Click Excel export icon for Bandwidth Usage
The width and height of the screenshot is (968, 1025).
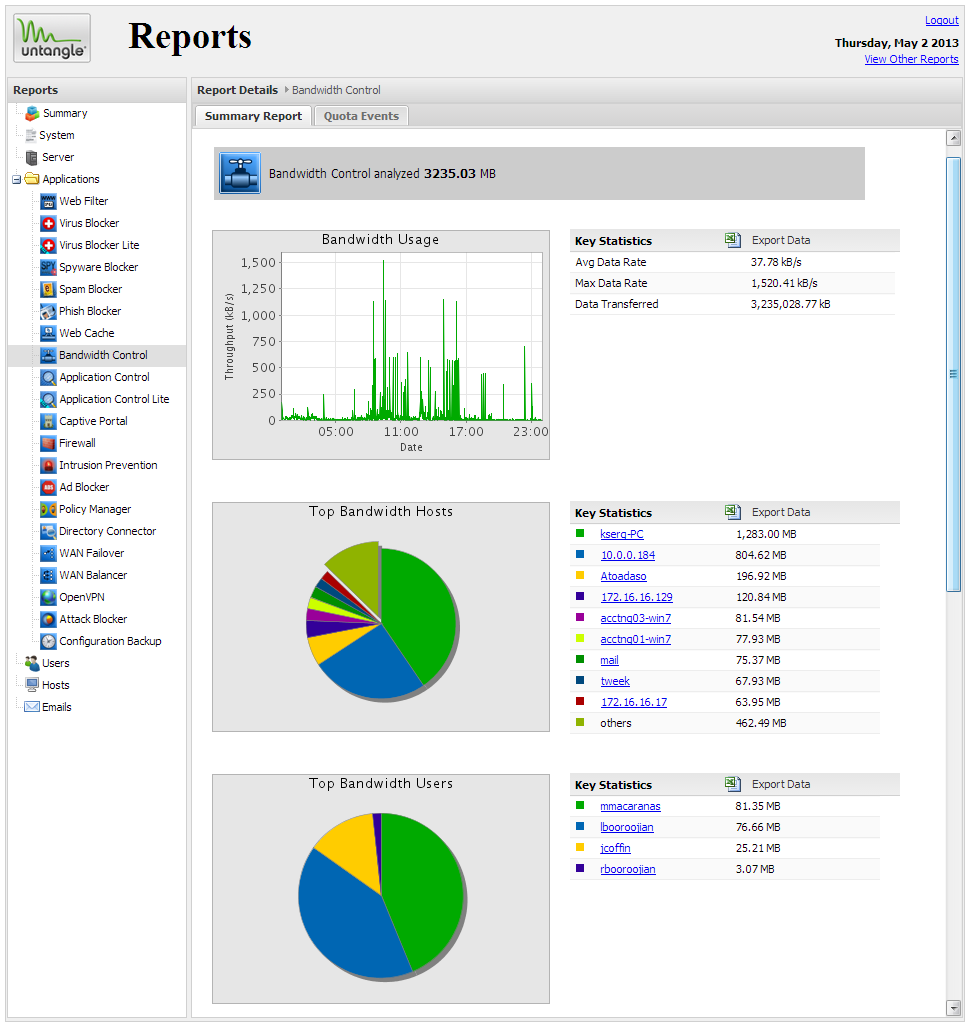click(733, 240)
